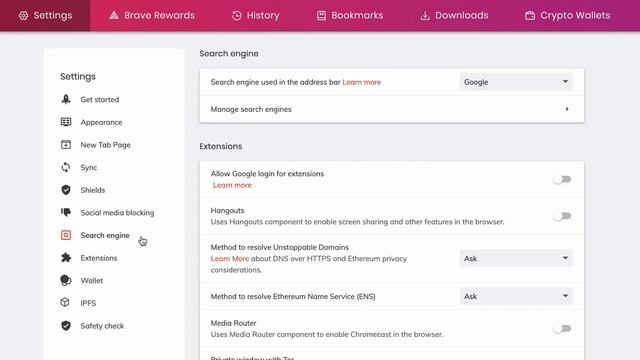Click Learn more beside address bar search engine
This screenshot has height=360, width=640.
pyautogui.click(x=362, y=82)
